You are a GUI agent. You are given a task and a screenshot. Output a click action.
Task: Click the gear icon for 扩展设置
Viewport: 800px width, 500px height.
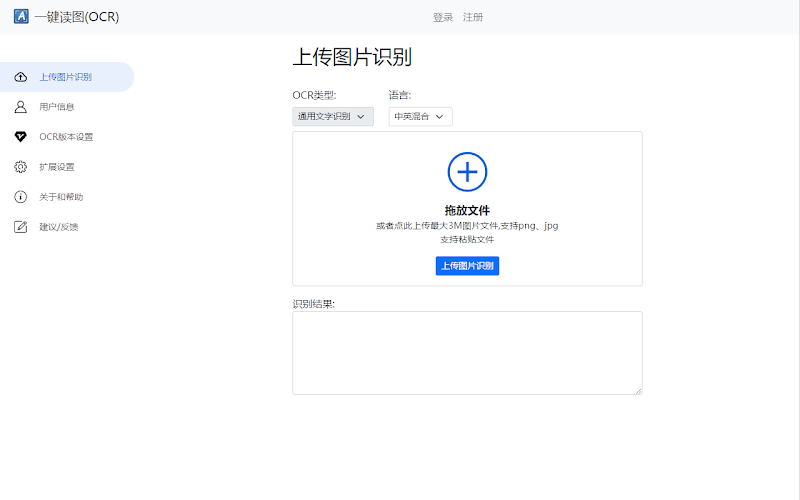(20, 167)
